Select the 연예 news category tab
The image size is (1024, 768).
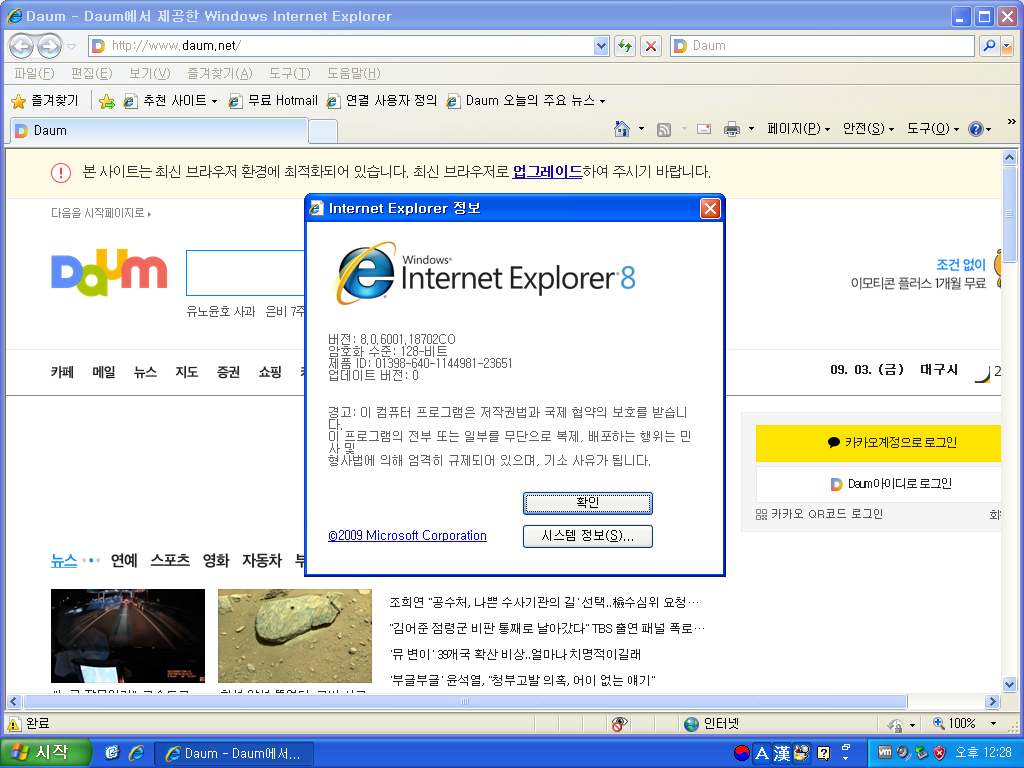(124, 561)
